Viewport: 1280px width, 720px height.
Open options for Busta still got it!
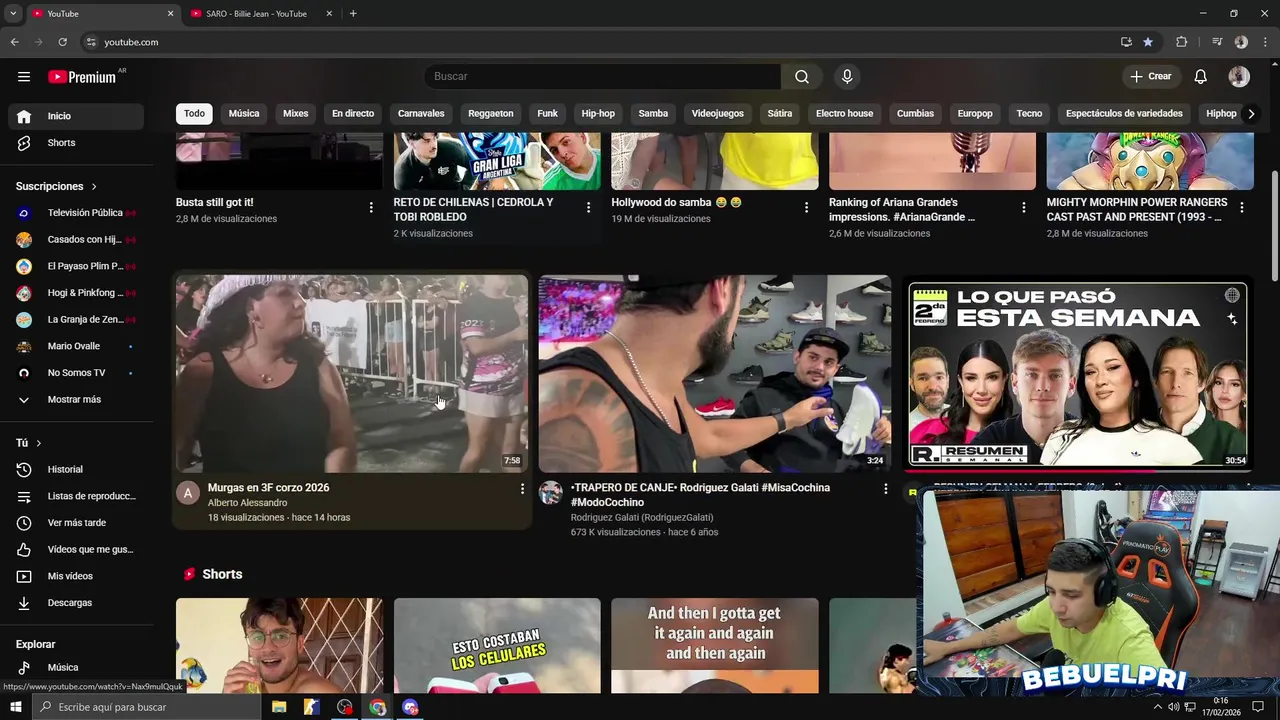[371, 208]
